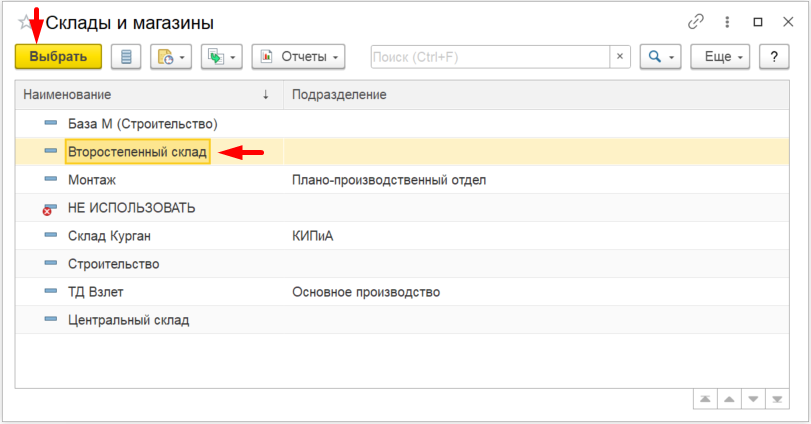This screenshot has width=811, height=424.
Task: Open the three-dots window menu
Action: [x=727, y=22]
